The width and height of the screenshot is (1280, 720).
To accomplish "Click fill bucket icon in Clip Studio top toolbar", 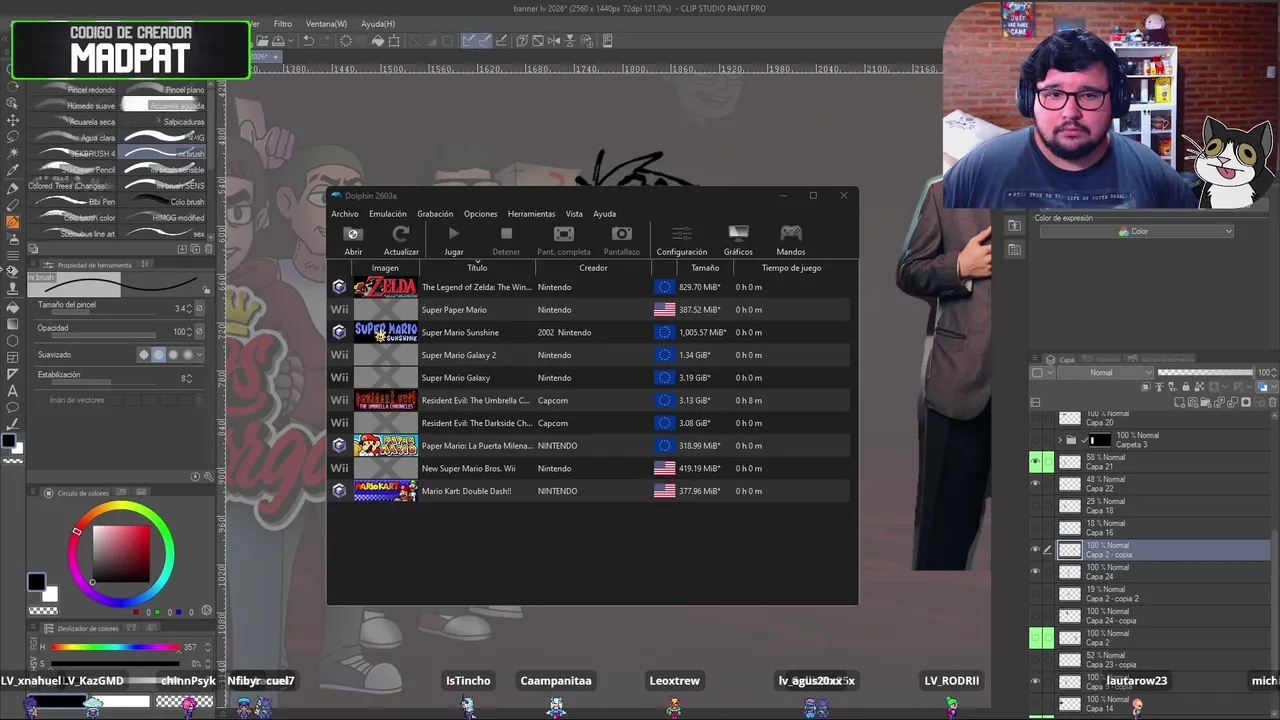I will [378, 41].
